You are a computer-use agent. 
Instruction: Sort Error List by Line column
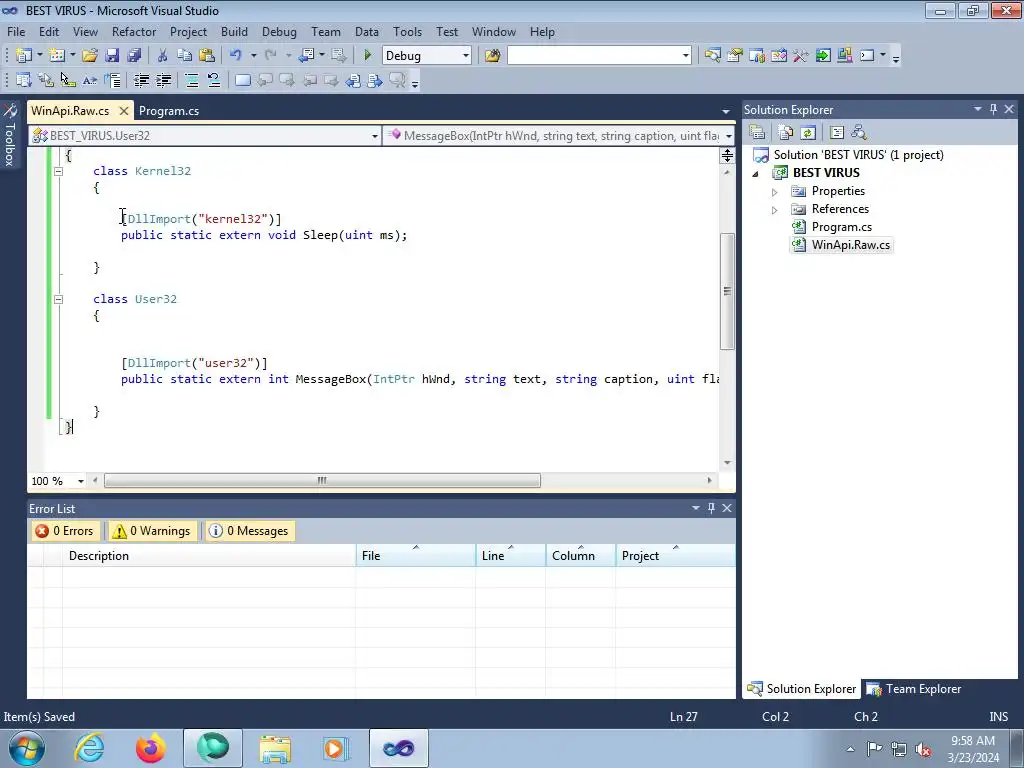(511, 556)
